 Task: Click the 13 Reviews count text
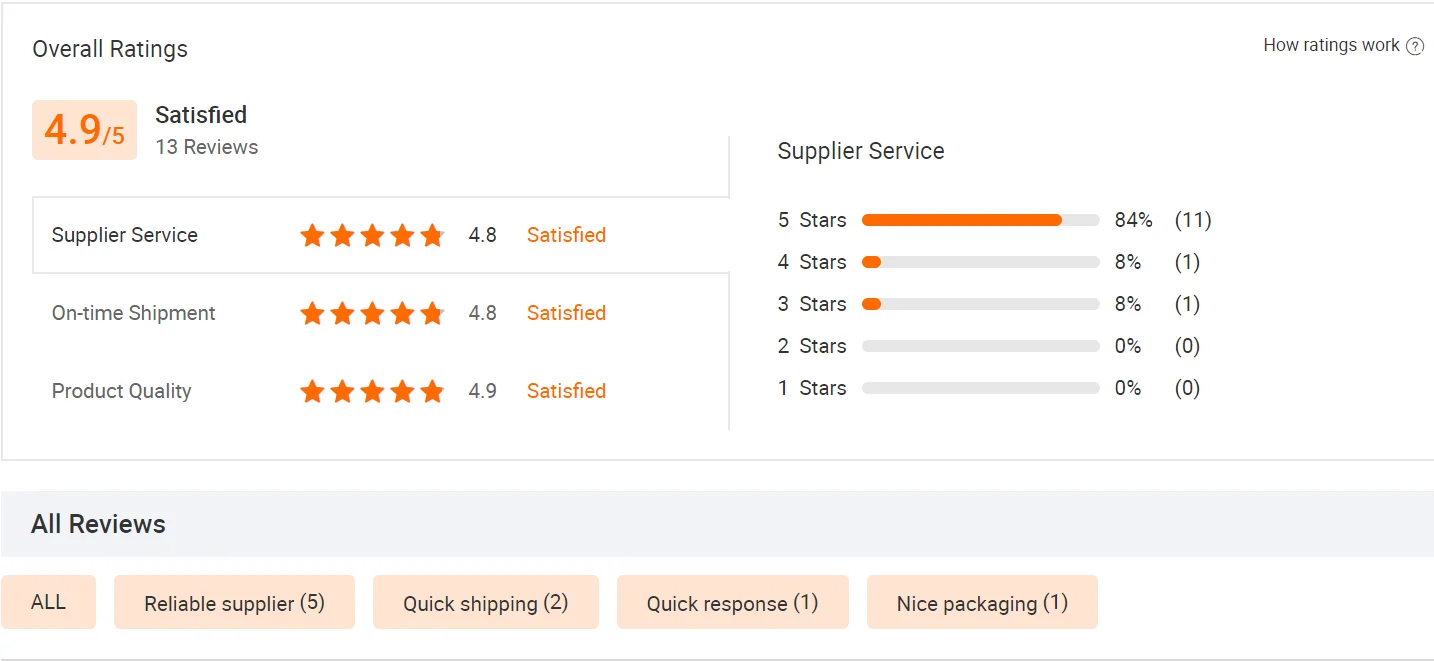click(x=207, y=147)
